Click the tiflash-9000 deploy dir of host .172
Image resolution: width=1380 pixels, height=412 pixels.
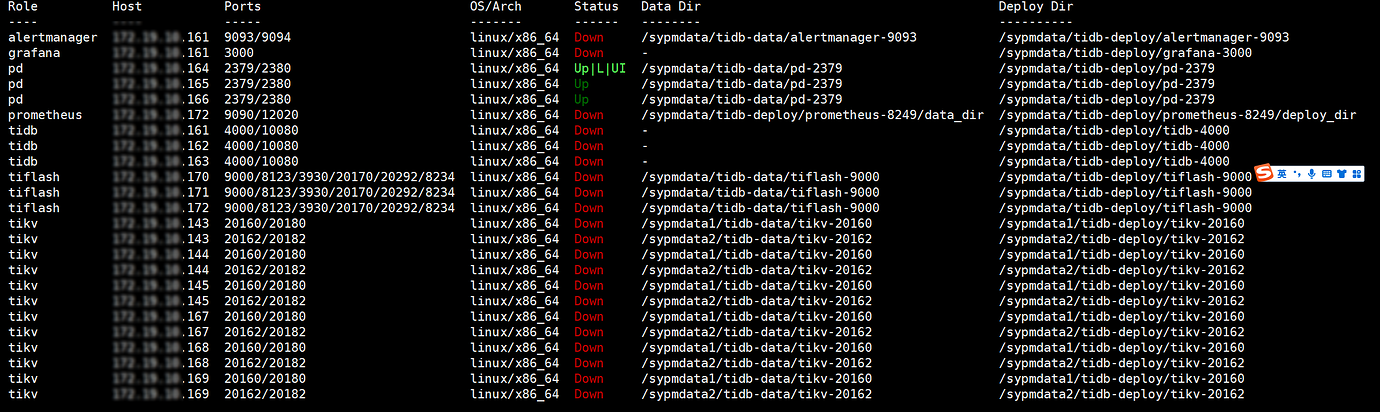coord(1125,208)
